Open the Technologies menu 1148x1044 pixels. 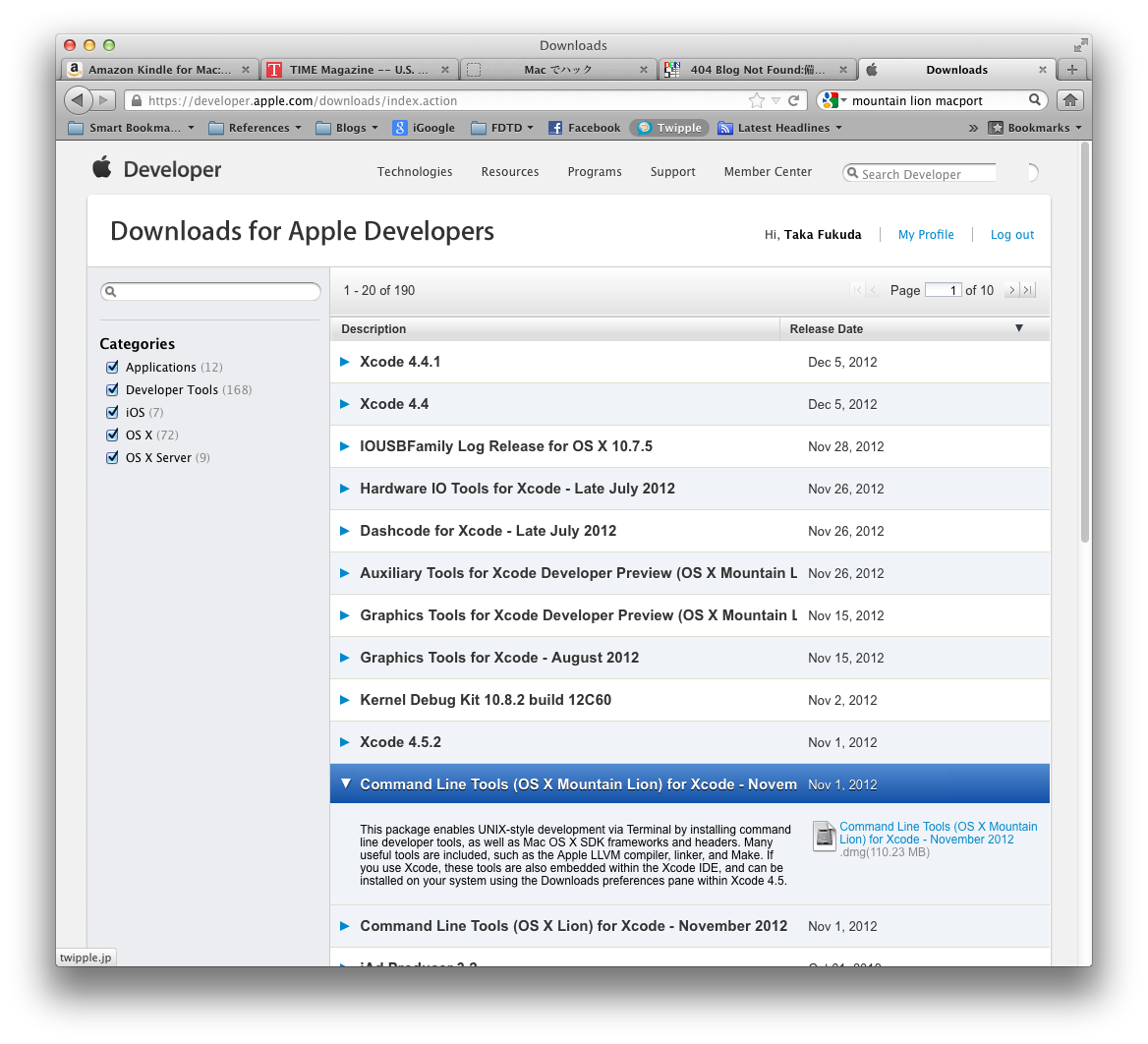[415, 171]
